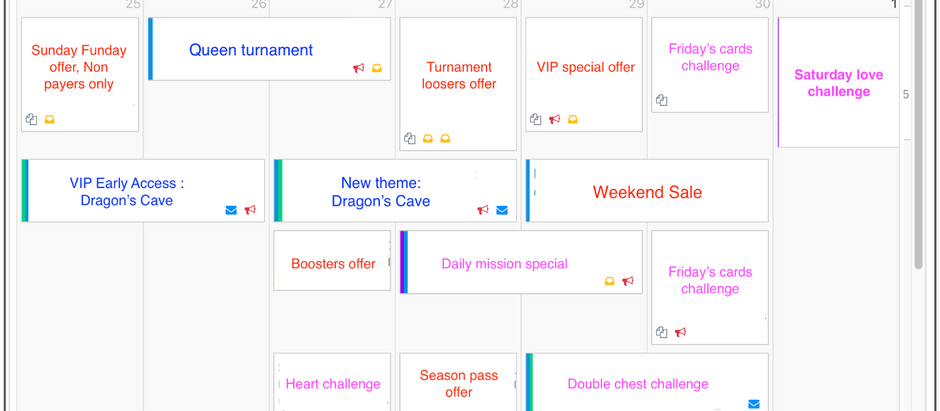The image size is (940, 411).
Task: Select the Boosters offer event
Action: coord(333,263)
